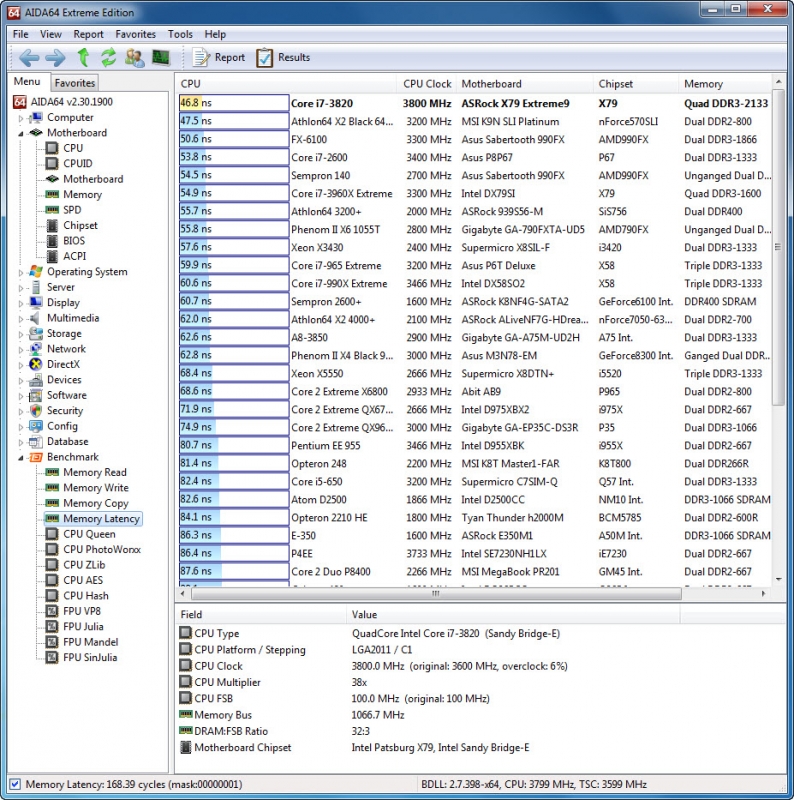Click the Software icon in tree
The width and height of the screenshot is (794, 800).
[x=36, y=395]
